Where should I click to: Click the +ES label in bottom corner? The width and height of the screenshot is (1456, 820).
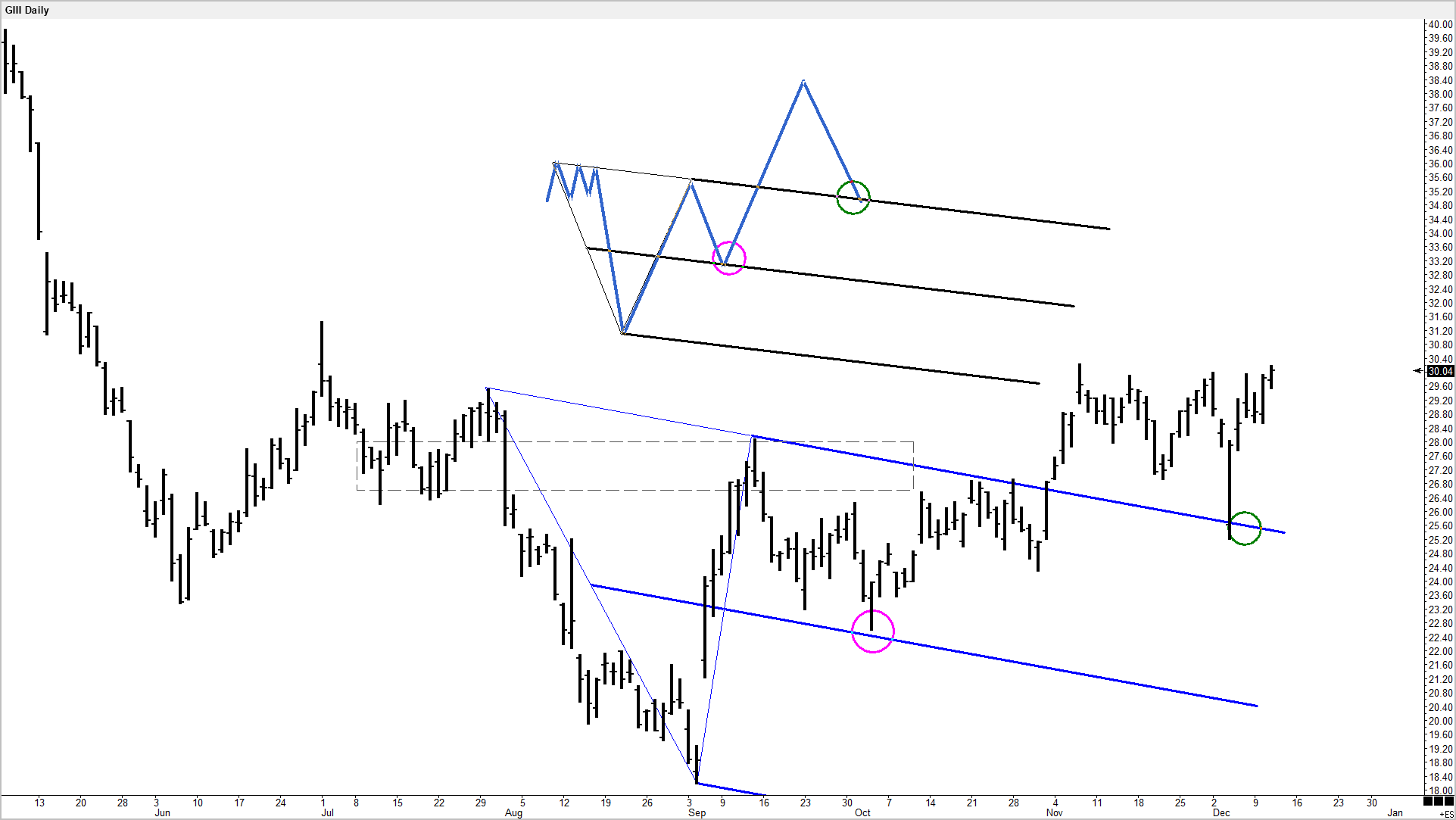1447,815
